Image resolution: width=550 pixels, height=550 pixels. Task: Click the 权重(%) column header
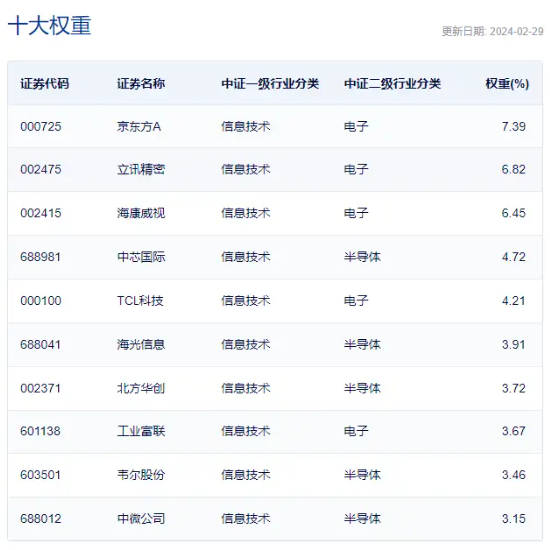tap(507, 84)
